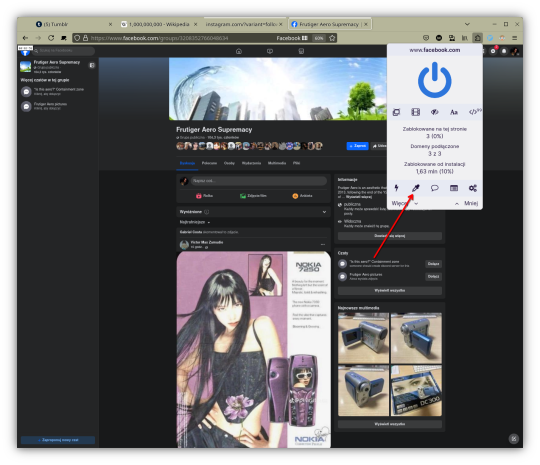Open the group's Osoby tab
This screenshot has height=465, width=540.
tap(229, 163)
